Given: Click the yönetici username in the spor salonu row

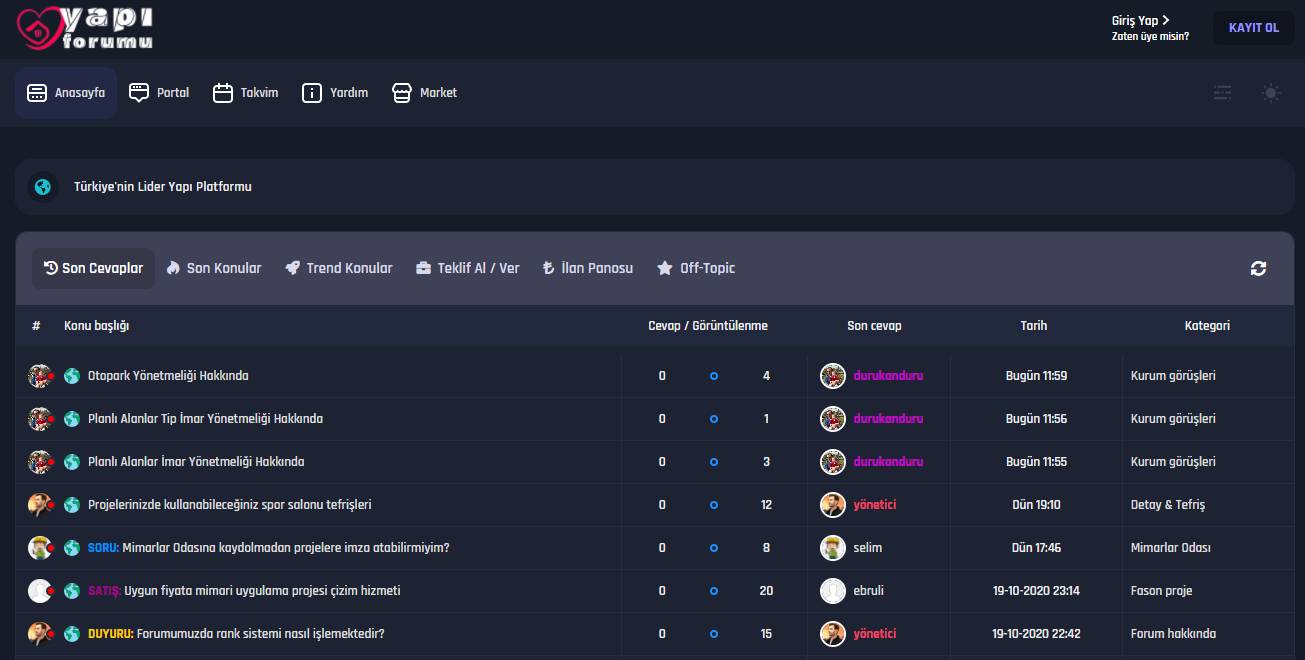Looking at the screenshot, I should [x=874, y=505].
